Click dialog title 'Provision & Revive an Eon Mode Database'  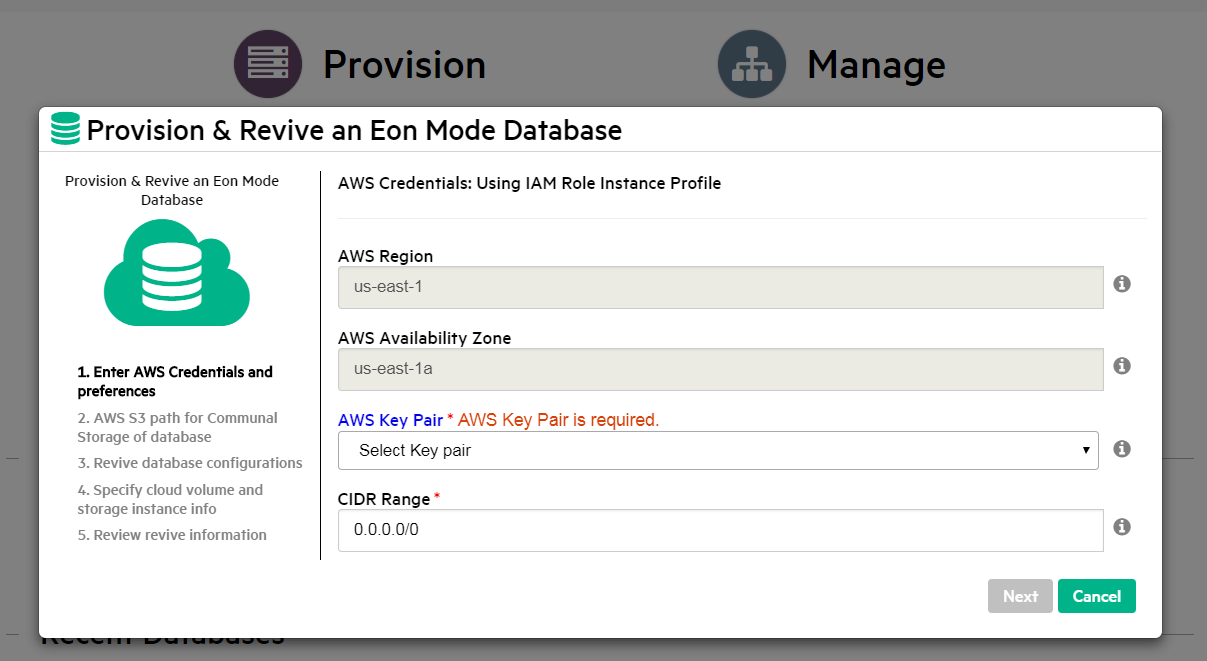coord(354,130)
